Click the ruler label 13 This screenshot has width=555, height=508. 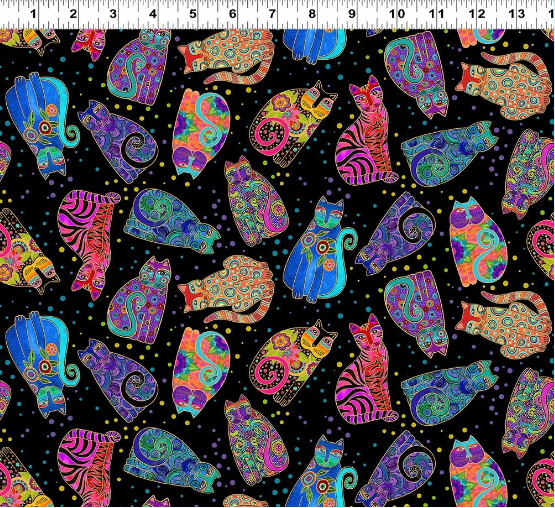tap(517, 14)
